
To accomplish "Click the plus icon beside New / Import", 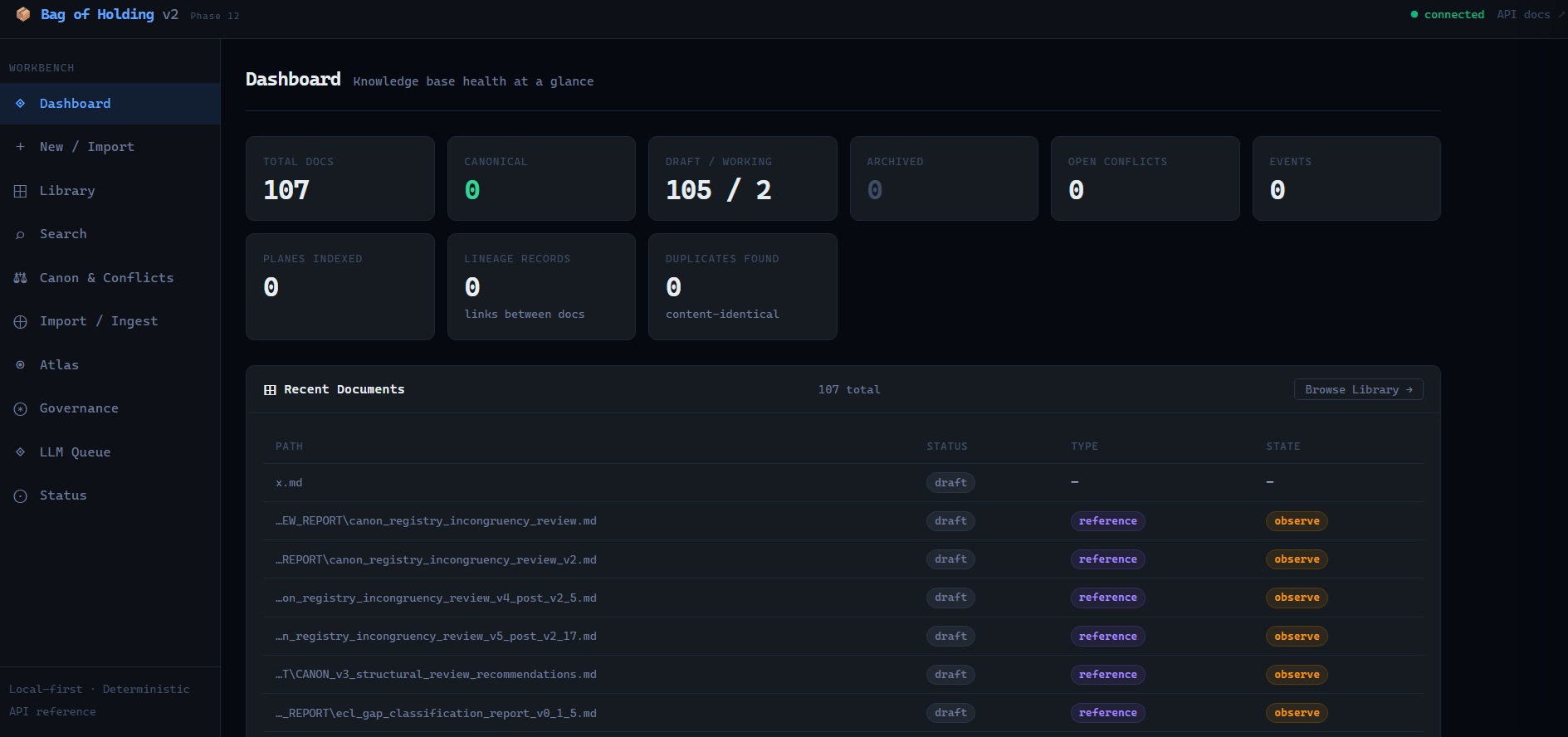I will click(20, 147).
